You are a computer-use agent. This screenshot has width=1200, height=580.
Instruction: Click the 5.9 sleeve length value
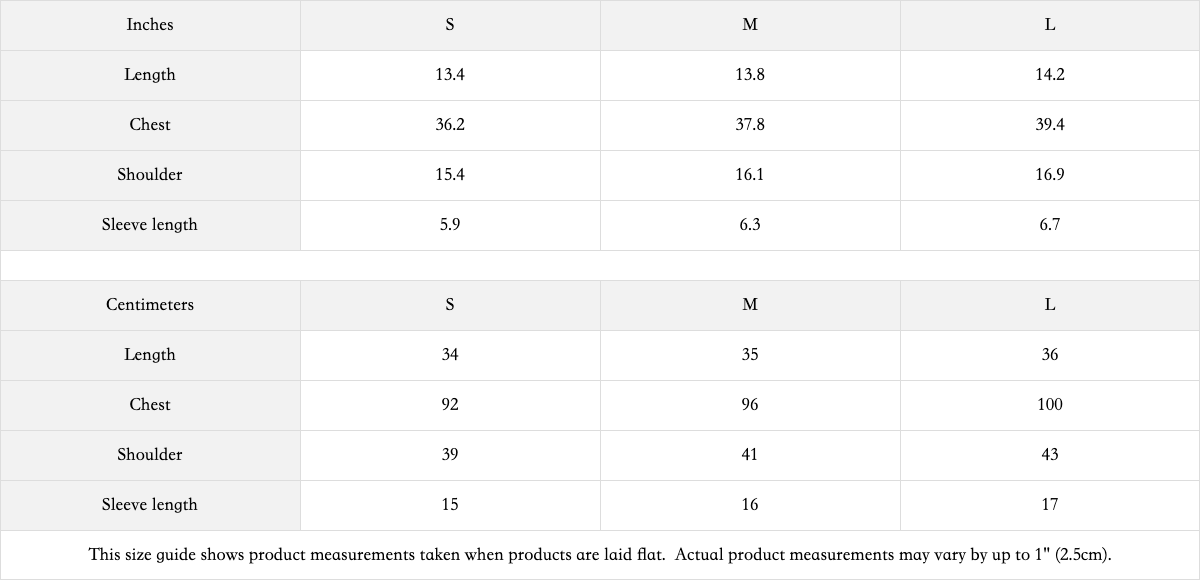450,225
